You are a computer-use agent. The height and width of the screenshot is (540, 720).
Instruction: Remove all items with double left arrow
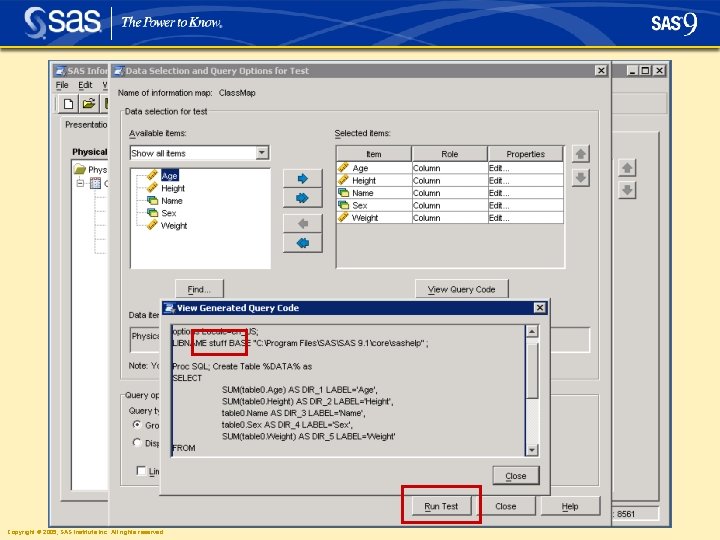(x=303, y=243)
